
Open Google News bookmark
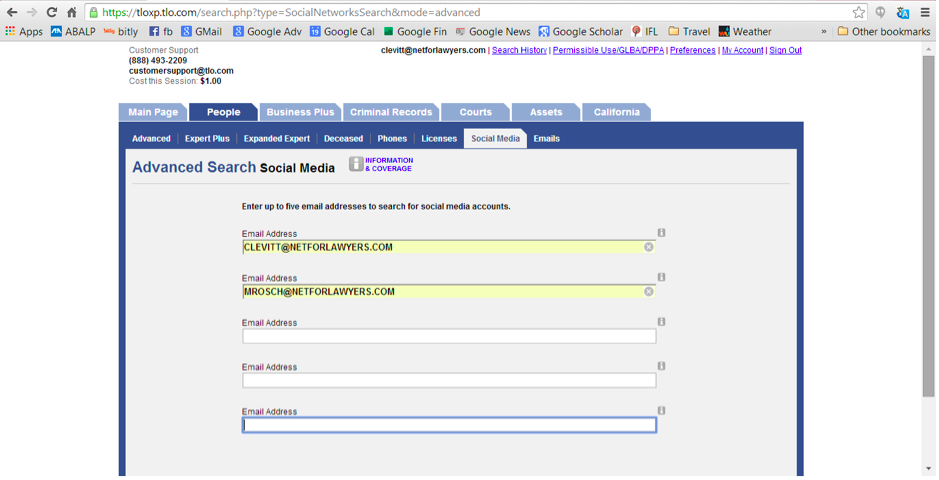(493, 32)
